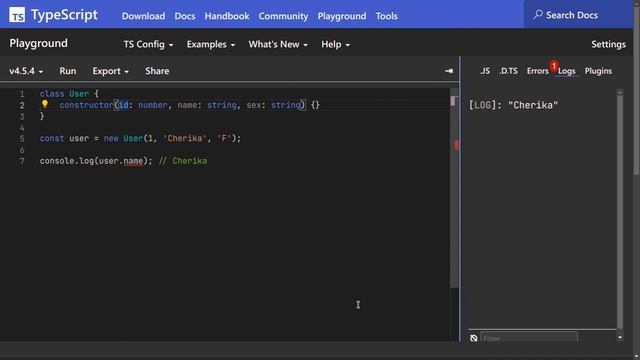Click line number 5 in the gutter
640x360 pixels.
[22, 138]
